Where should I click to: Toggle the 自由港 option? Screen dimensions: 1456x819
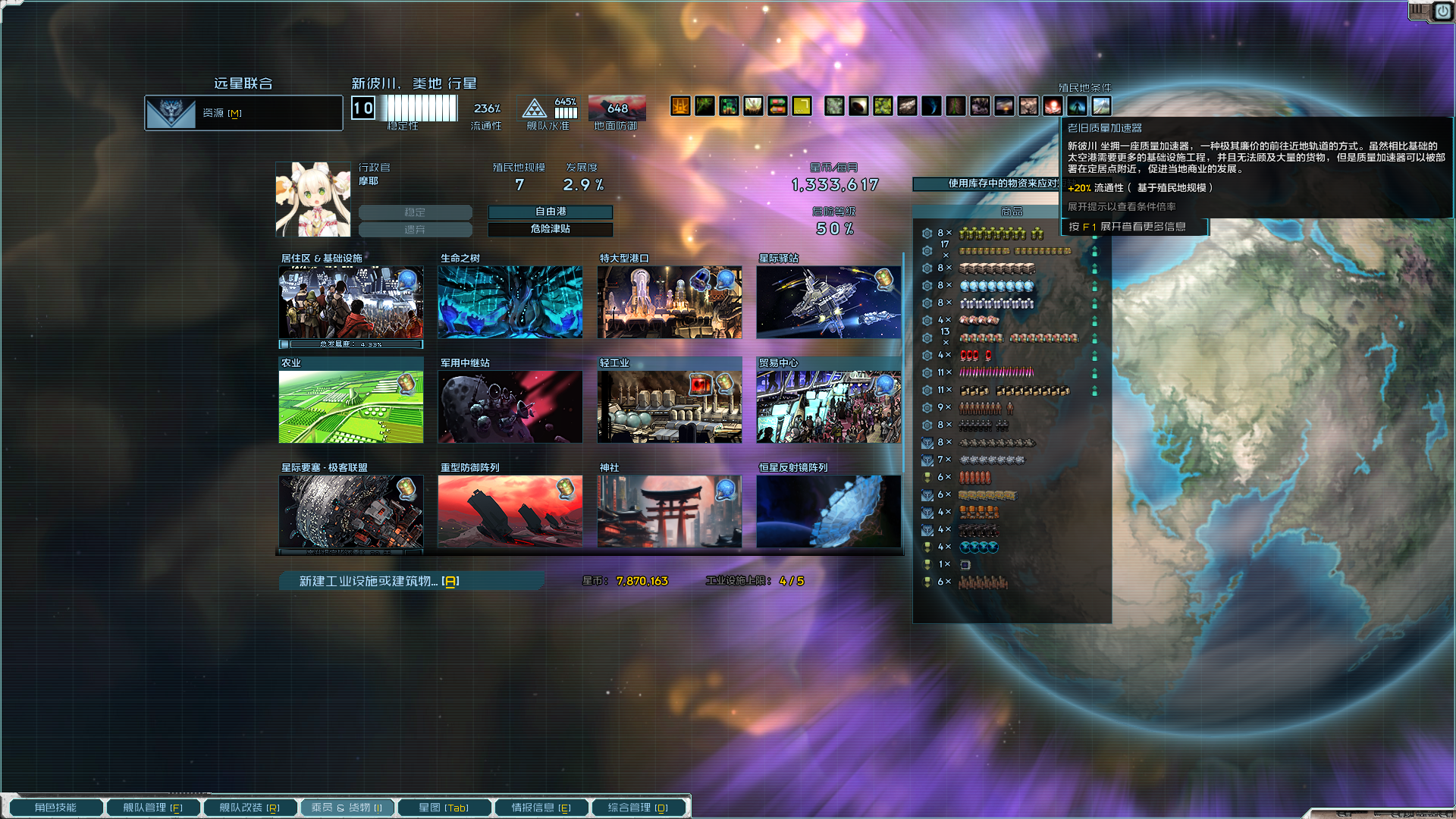coord(551,212)
